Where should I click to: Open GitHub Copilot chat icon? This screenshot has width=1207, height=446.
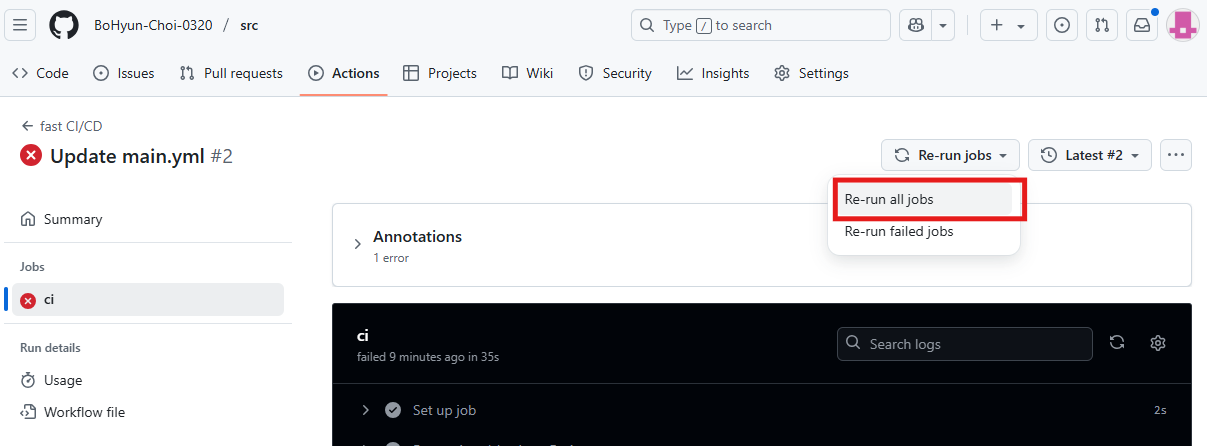pyautogui.click(x=915, y=25)
